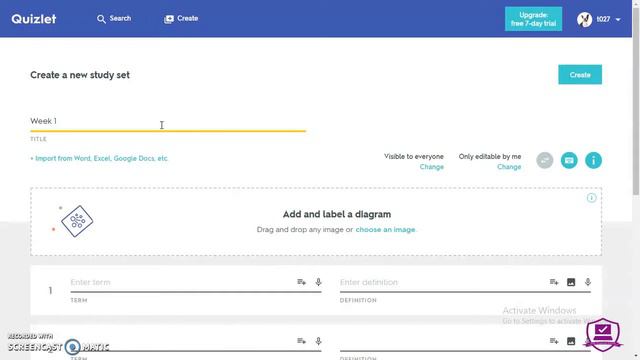Screen dimensions: 640x360
Task: Open the user avatar picture
Action: click(584, 19)
